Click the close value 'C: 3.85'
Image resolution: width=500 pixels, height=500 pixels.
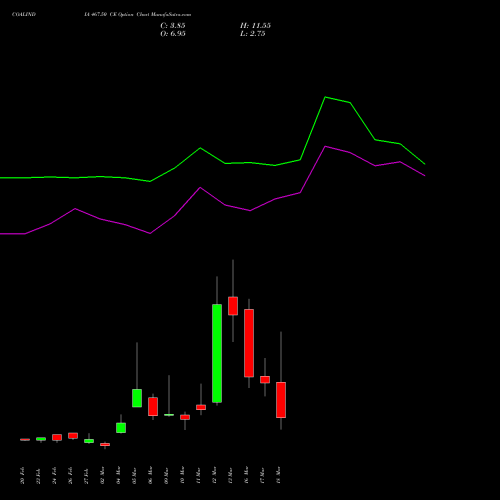(173, 26)
